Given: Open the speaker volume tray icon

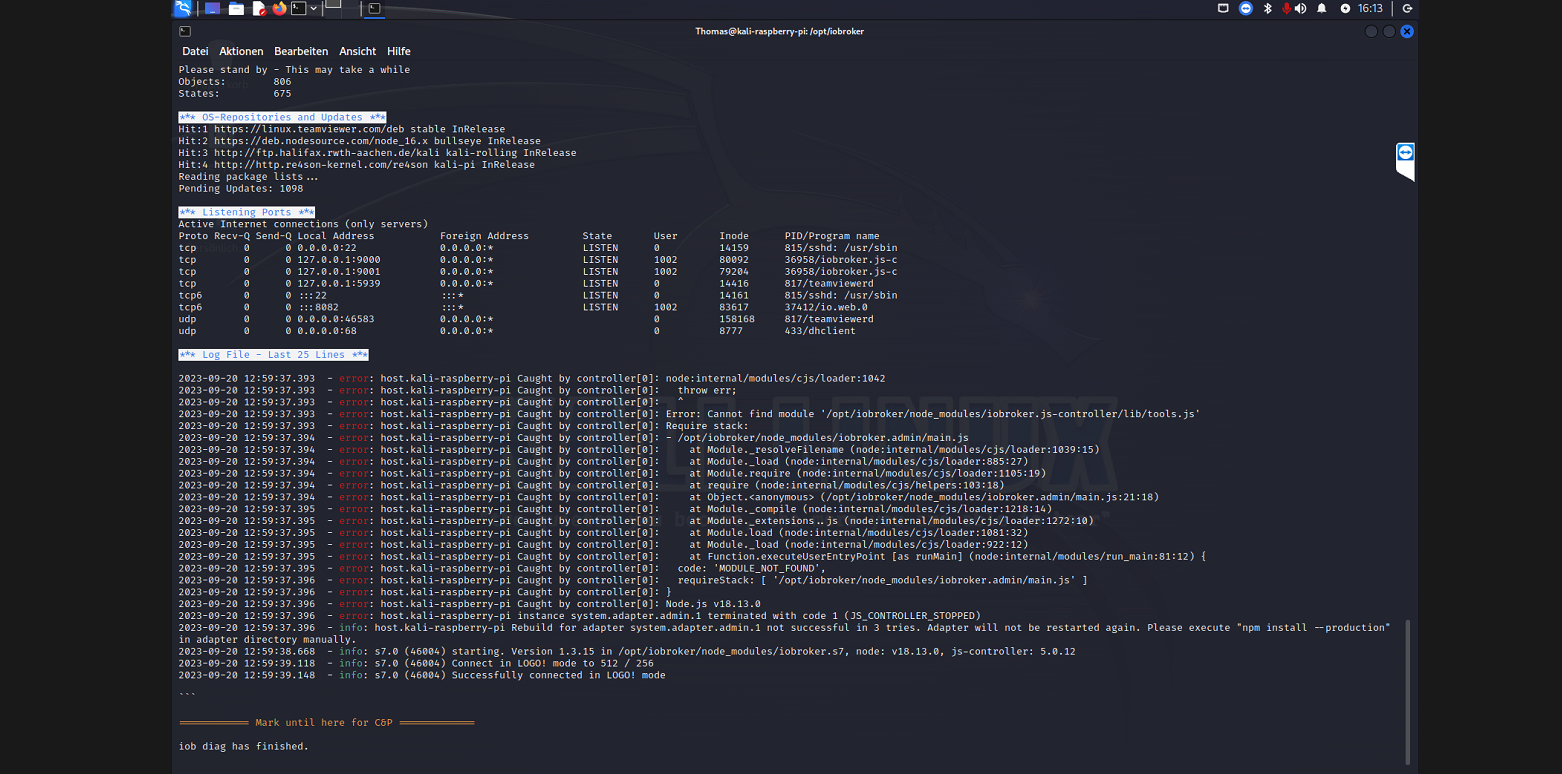Looking at the screenshot, I should (1300, 8).
